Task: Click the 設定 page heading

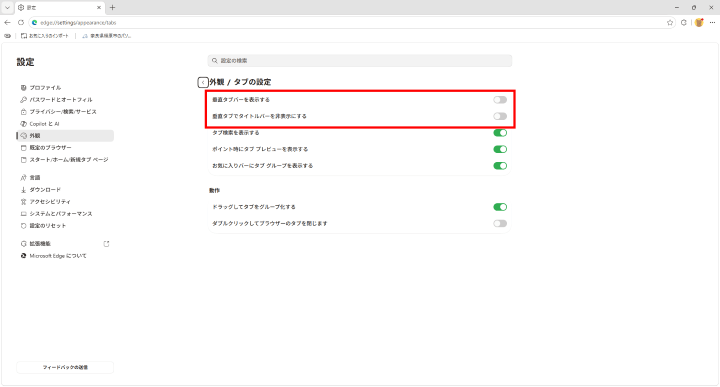Action: click(x=25, y=62)
